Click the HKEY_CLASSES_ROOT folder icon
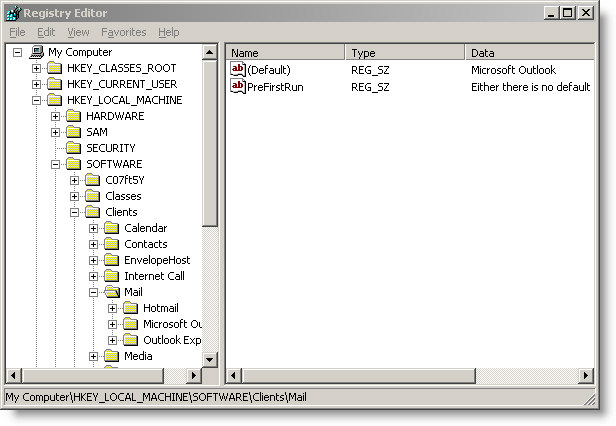 click(x=55, y=68)
